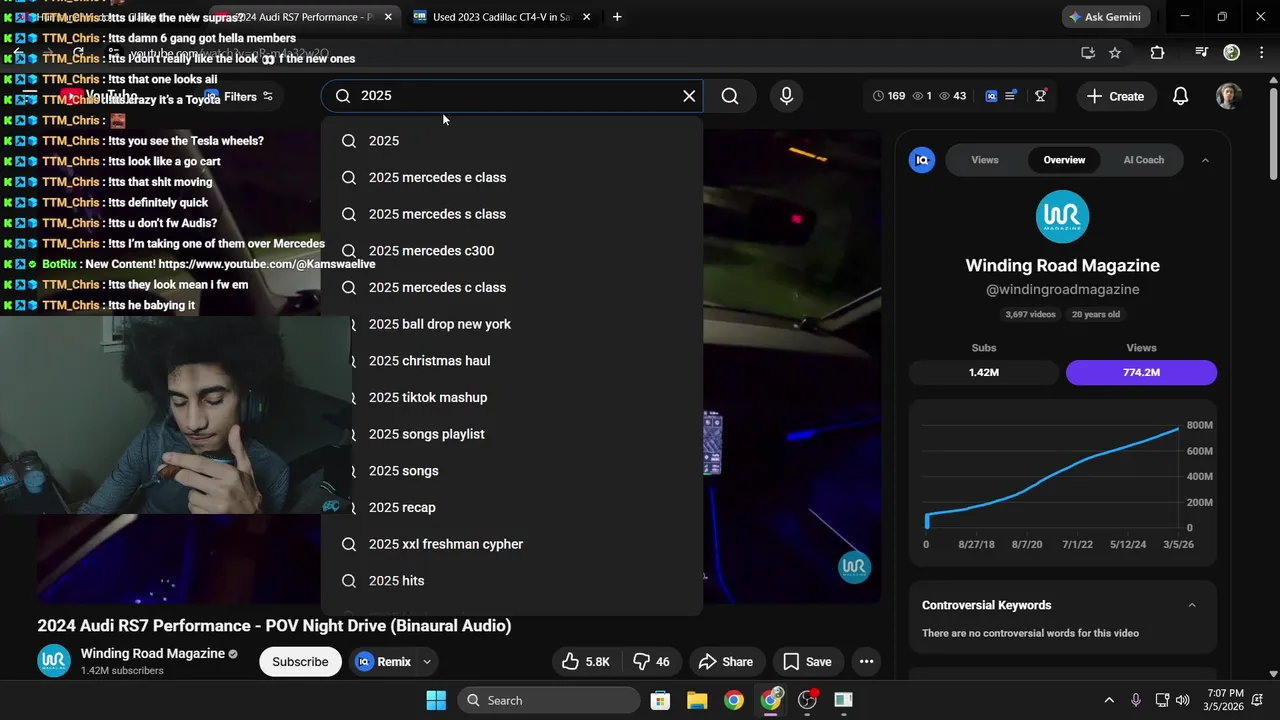
Task: Save the video to a playlist
Action: (x=807, y=662)
